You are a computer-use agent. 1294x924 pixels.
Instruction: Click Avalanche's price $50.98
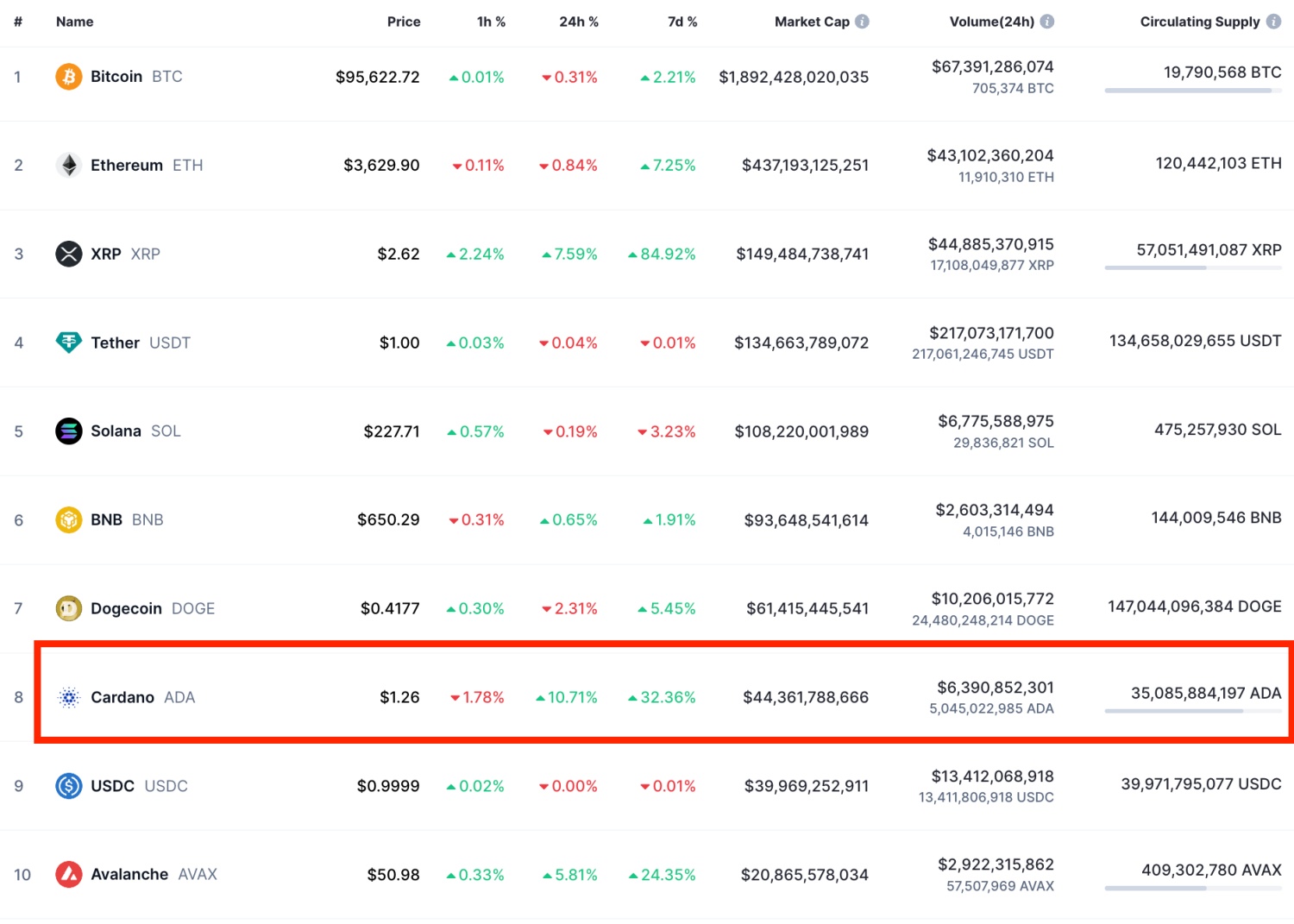pyautogui.click(x=393, y=875)
